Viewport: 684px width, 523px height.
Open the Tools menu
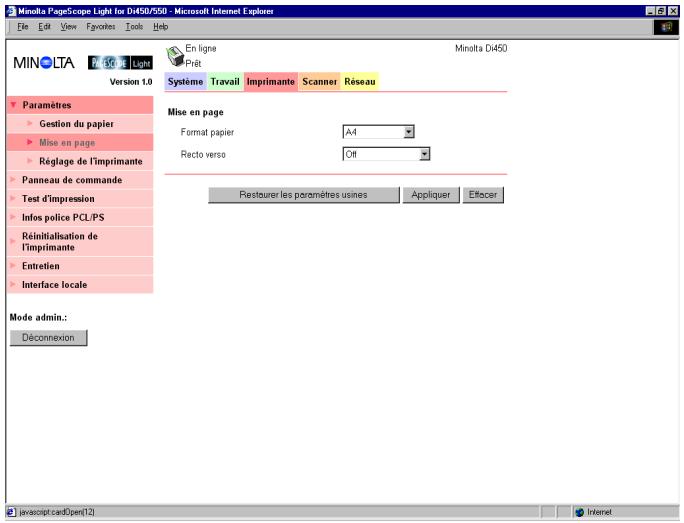(x=134, y=27)
